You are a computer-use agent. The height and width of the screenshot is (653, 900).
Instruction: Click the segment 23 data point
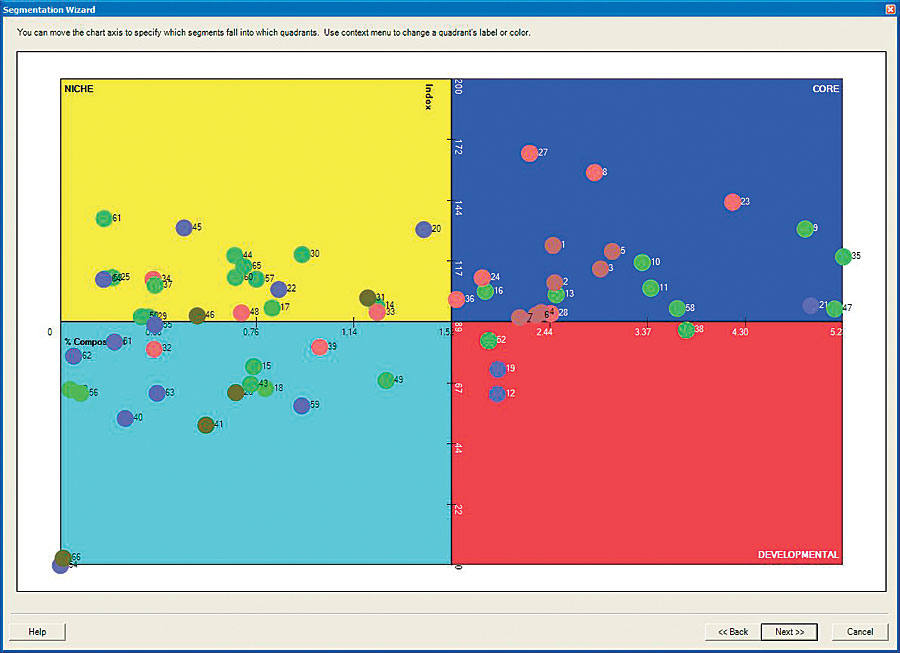click(732, 202)
